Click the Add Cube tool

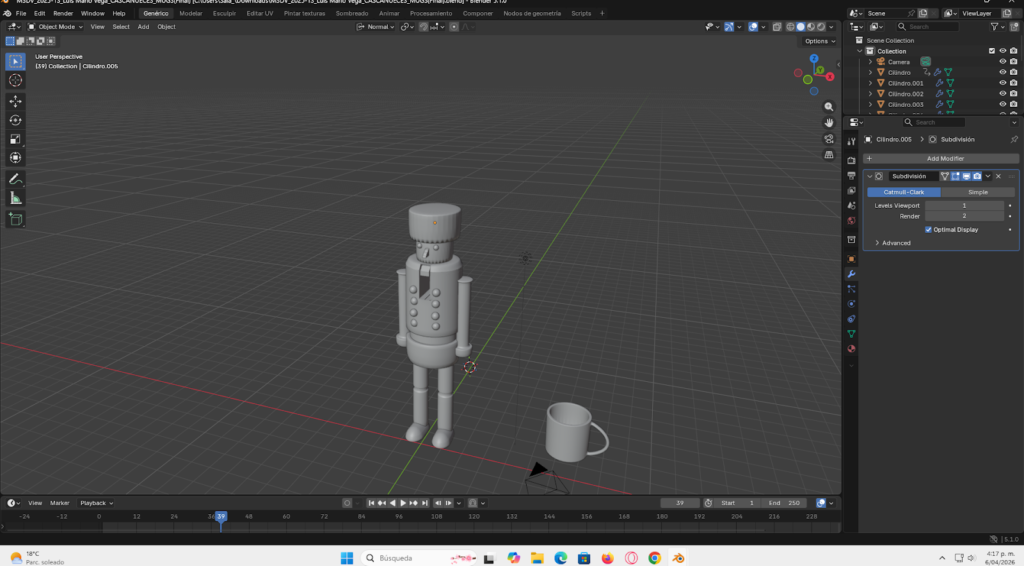pyautogui.click(x=16, y=219)
